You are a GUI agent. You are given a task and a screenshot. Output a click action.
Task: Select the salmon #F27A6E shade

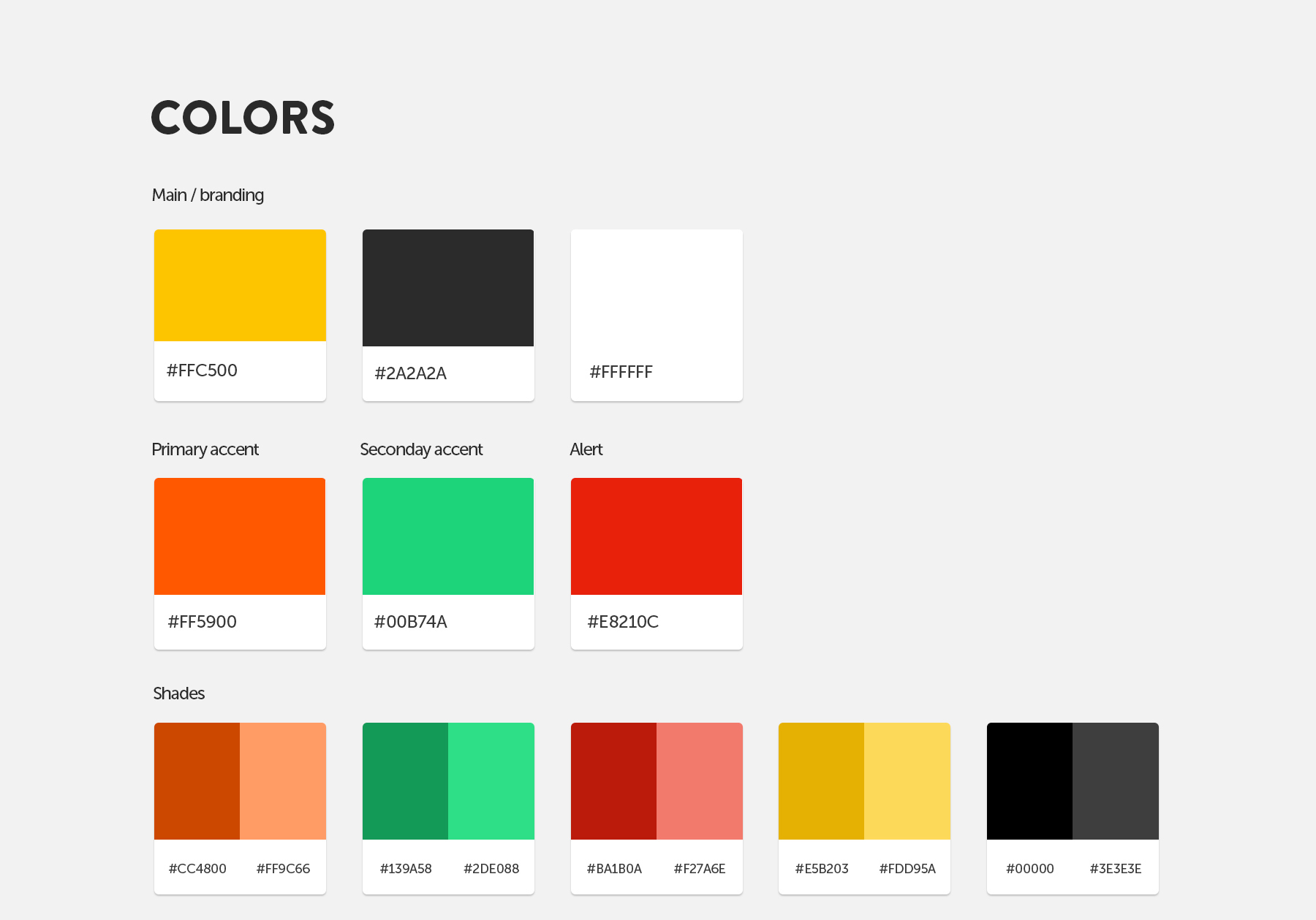coord(700,781)
